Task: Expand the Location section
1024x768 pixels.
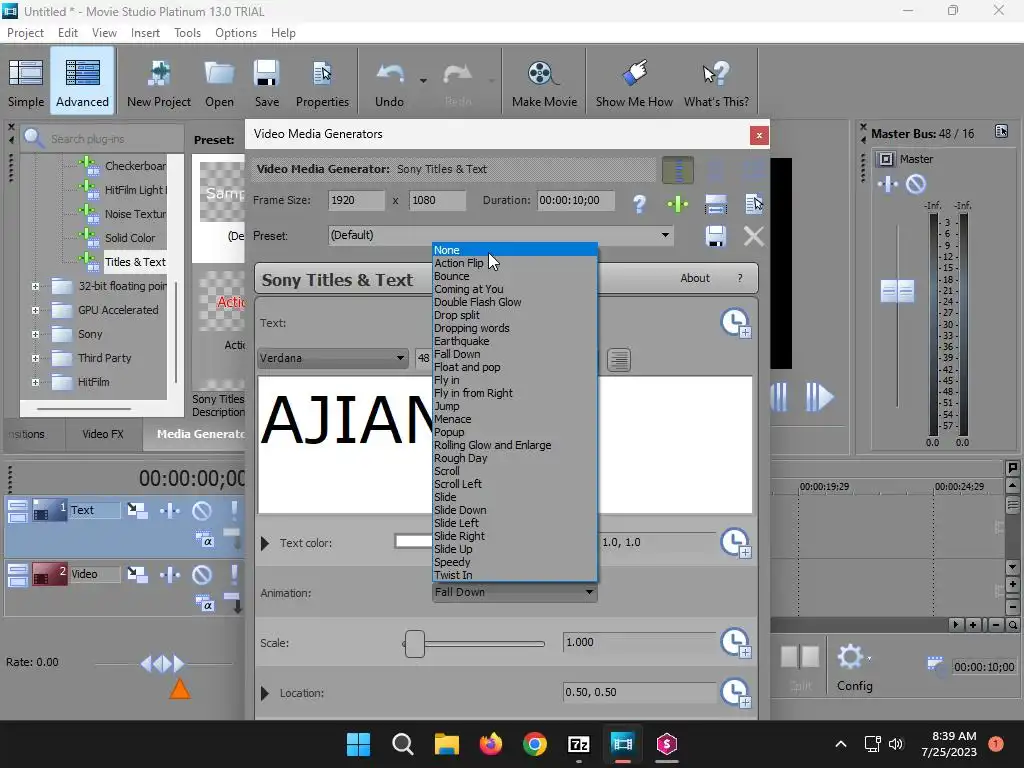Action: (x=264, y=693)
